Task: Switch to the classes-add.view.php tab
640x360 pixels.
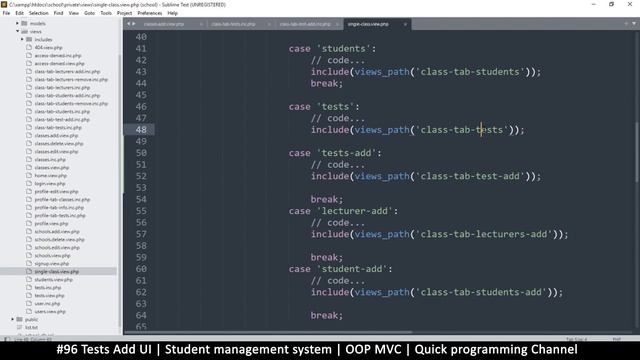Action: (164, 24)
